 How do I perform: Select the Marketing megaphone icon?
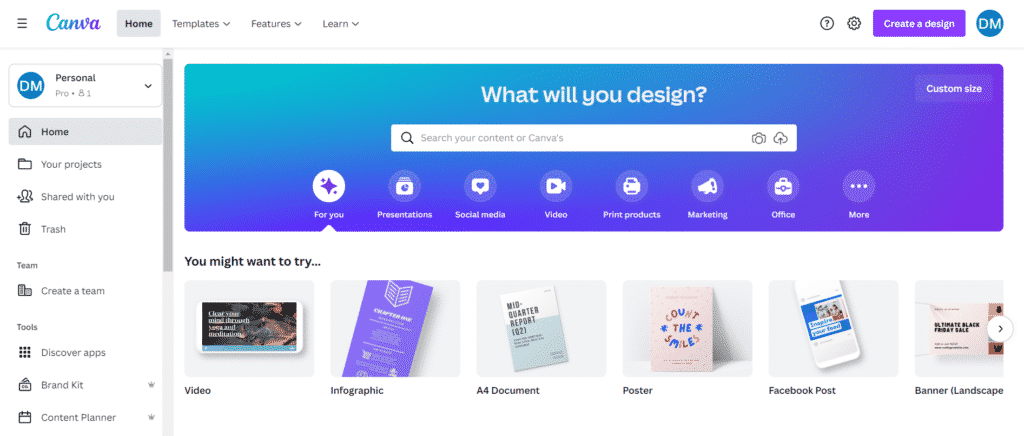tap(707, 187)
